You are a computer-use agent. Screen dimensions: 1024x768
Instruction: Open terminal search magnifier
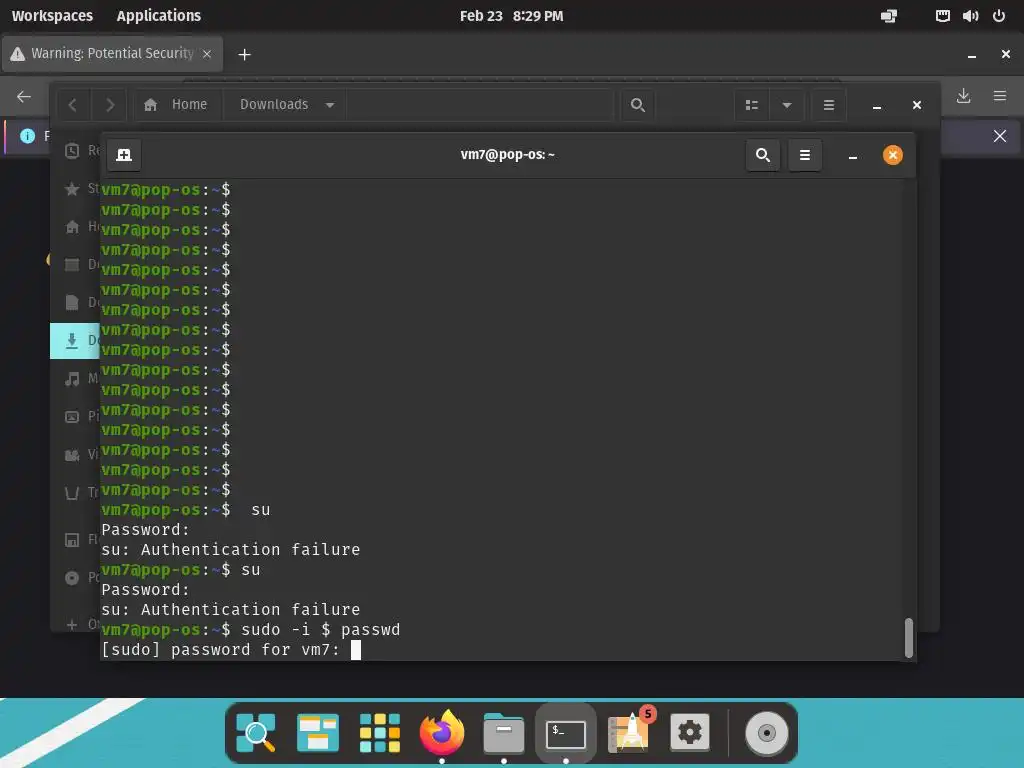[763, 155]
